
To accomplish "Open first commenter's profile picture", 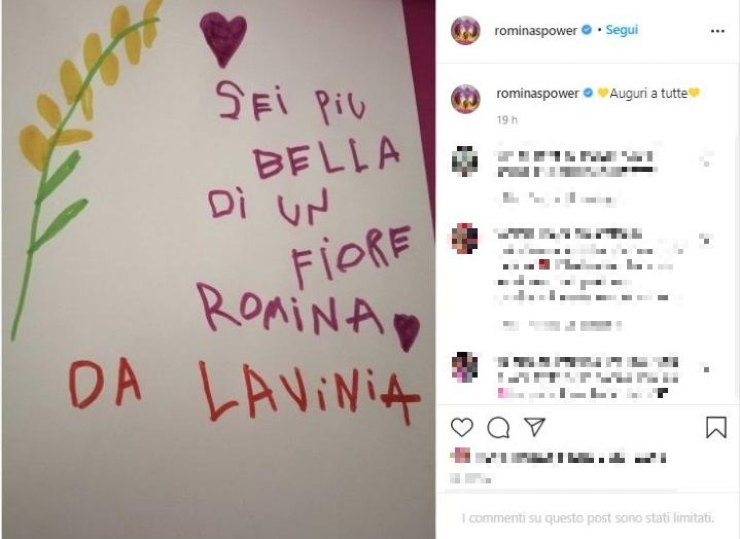I will [x=465, y=161].
